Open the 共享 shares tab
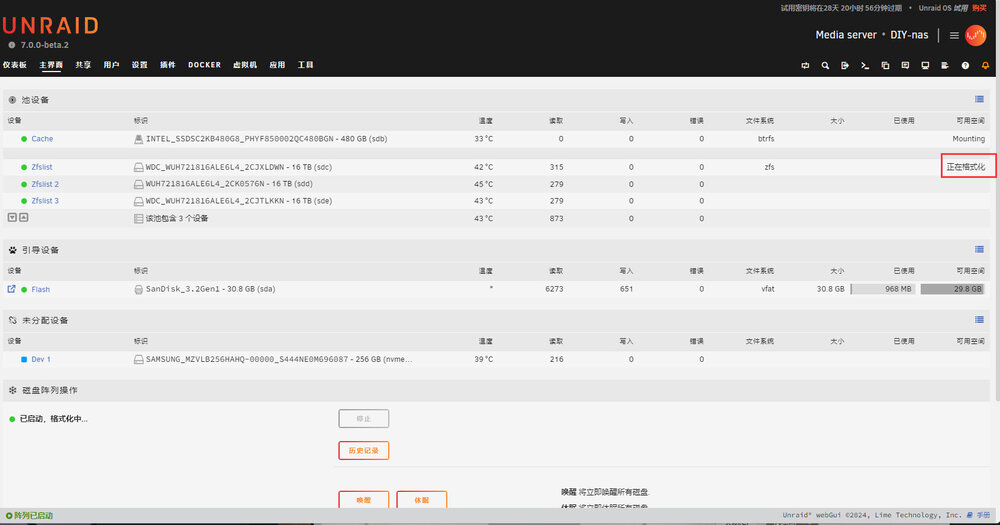The image size is (1000, 525). point(83,65)
